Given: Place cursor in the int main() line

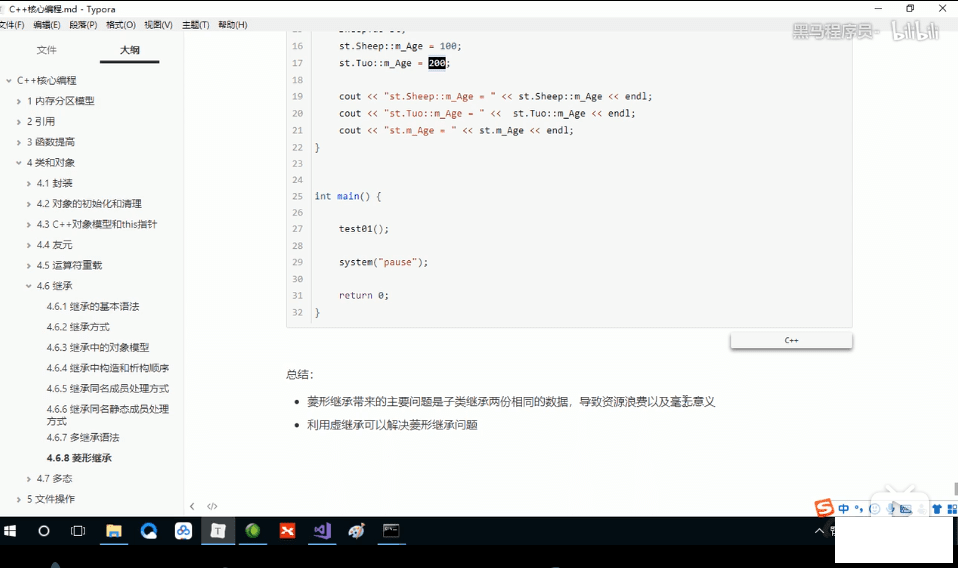Looking at the screenshot, I should tap(348, 196).
